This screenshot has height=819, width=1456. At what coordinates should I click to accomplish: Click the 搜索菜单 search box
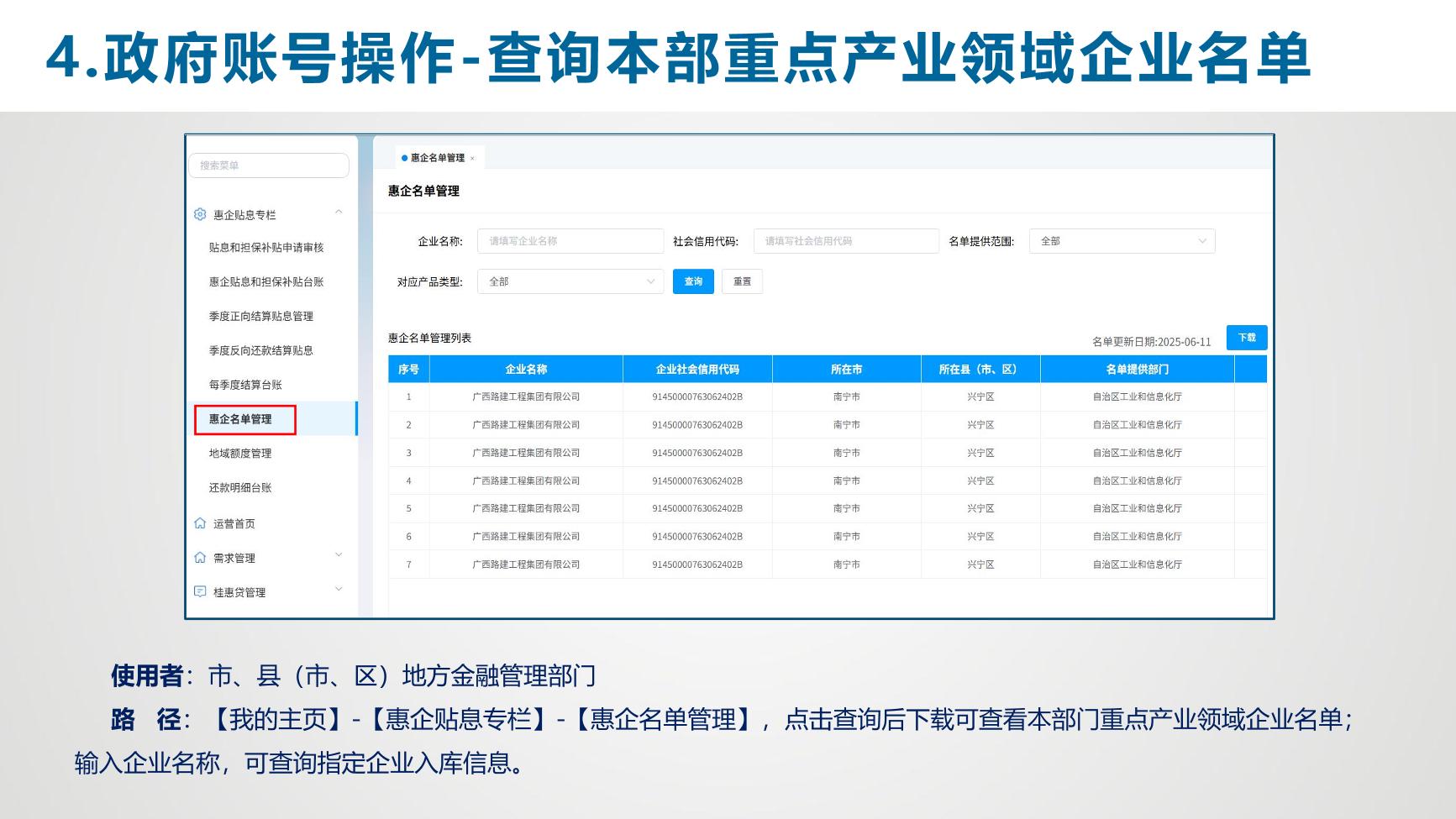coord(269,165)
